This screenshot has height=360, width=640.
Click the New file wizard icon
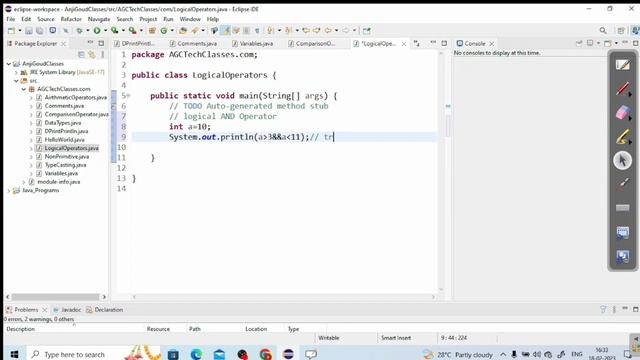11,31
